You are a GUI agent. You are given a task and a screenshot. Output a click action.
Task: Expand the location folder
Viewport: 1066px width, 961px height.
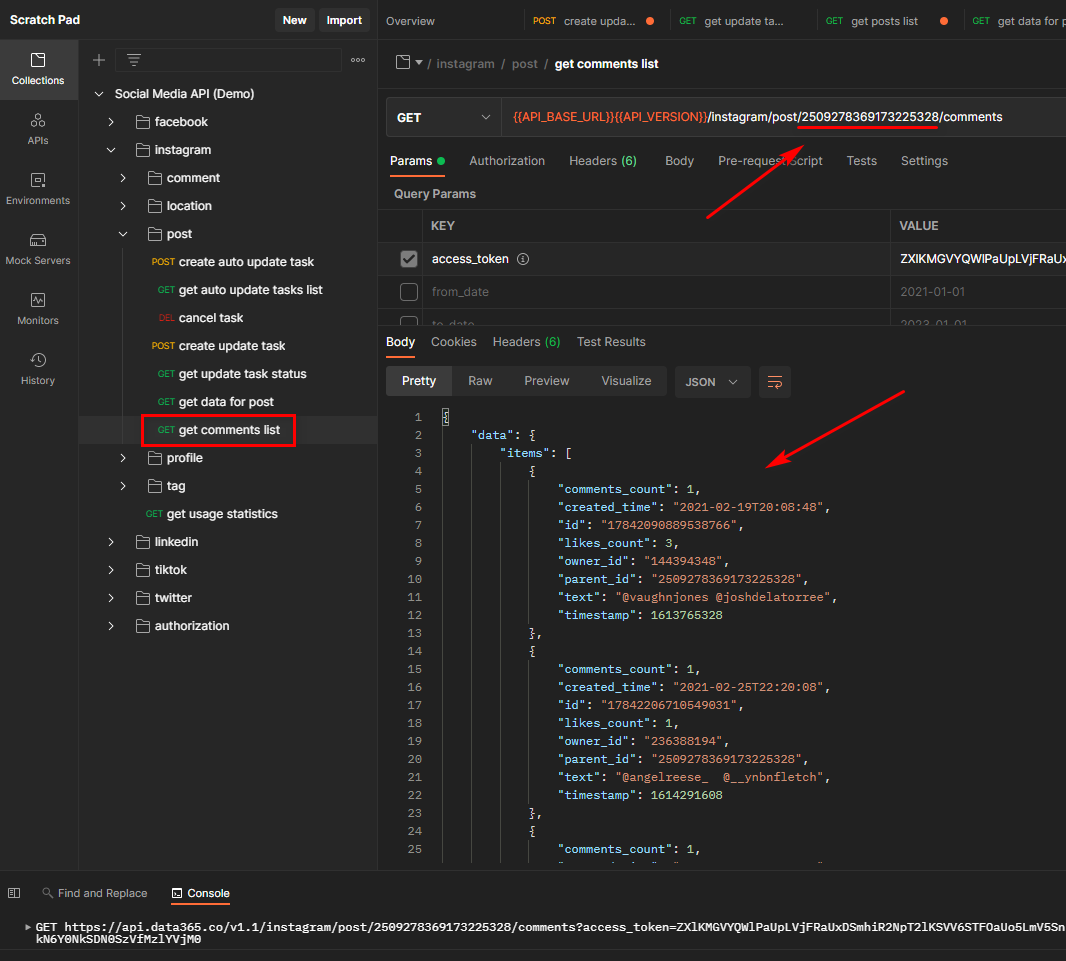[x=123, y=206]
